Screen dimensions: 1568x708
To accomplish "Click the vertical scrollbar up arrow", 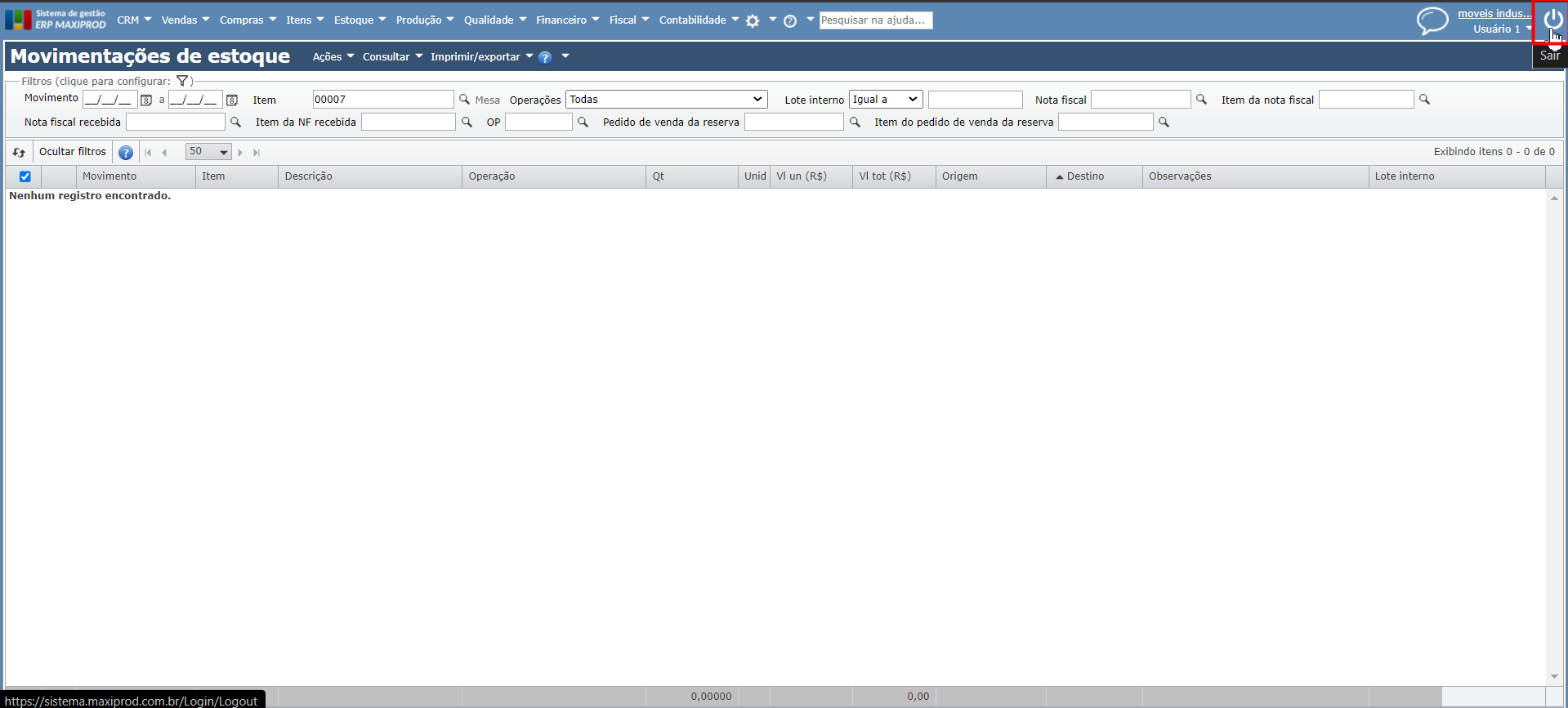I will [1554, 198].
